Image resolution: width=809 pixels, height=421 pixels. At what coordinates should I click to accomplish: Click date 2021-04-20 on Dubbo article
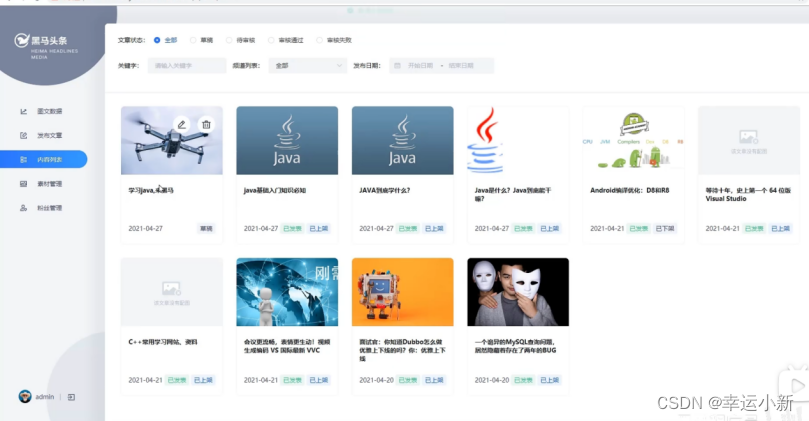tap(377, 380)
